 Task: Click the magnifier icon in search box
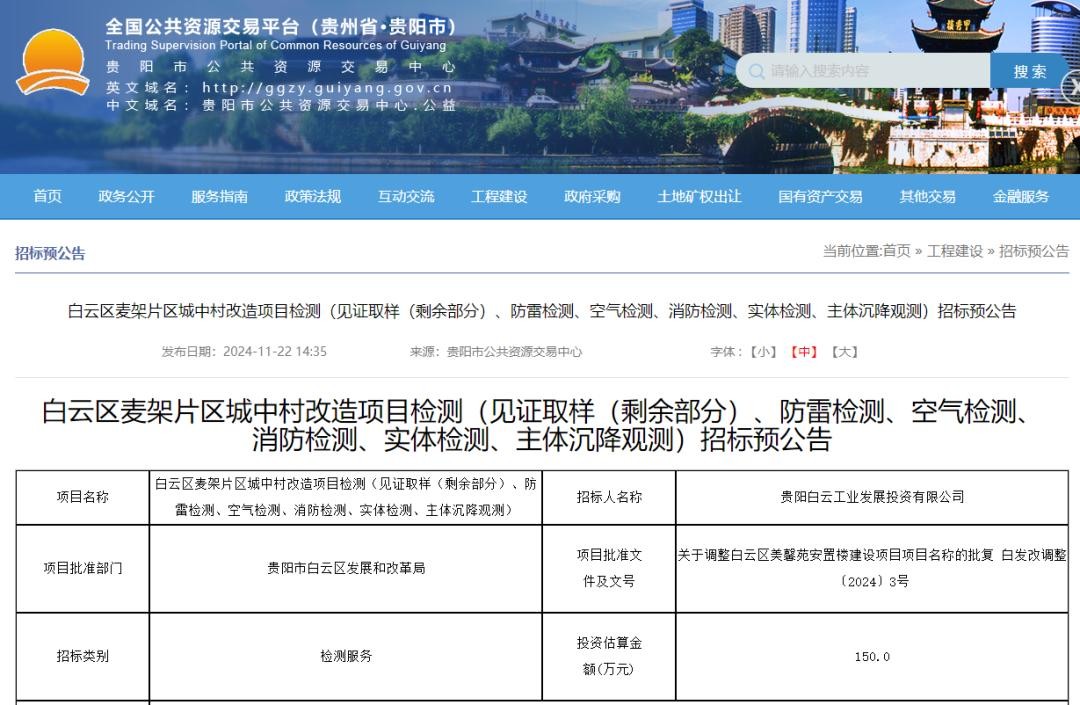pos(754,72)
